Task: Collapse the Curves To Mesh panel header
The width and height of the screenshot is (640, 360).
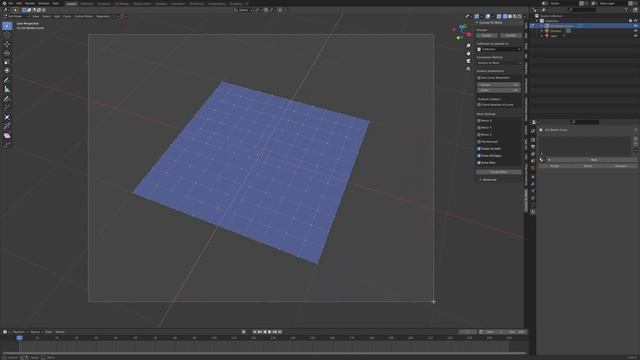Action: pos(490,23)
